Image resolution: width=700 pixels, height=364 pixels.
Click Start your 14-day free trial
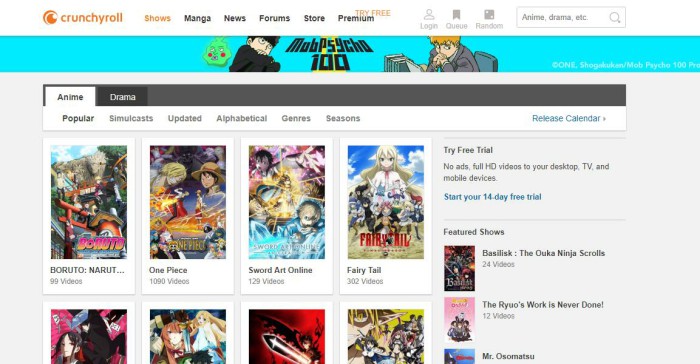click(x=492, y=197)
